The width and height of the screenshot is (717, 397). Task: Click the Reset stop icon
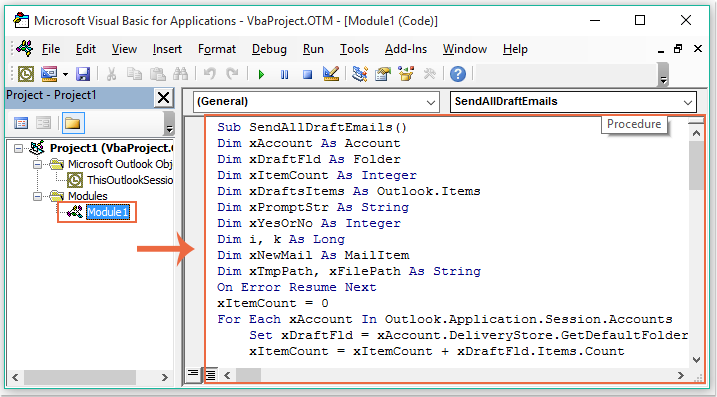pos(307,74)
